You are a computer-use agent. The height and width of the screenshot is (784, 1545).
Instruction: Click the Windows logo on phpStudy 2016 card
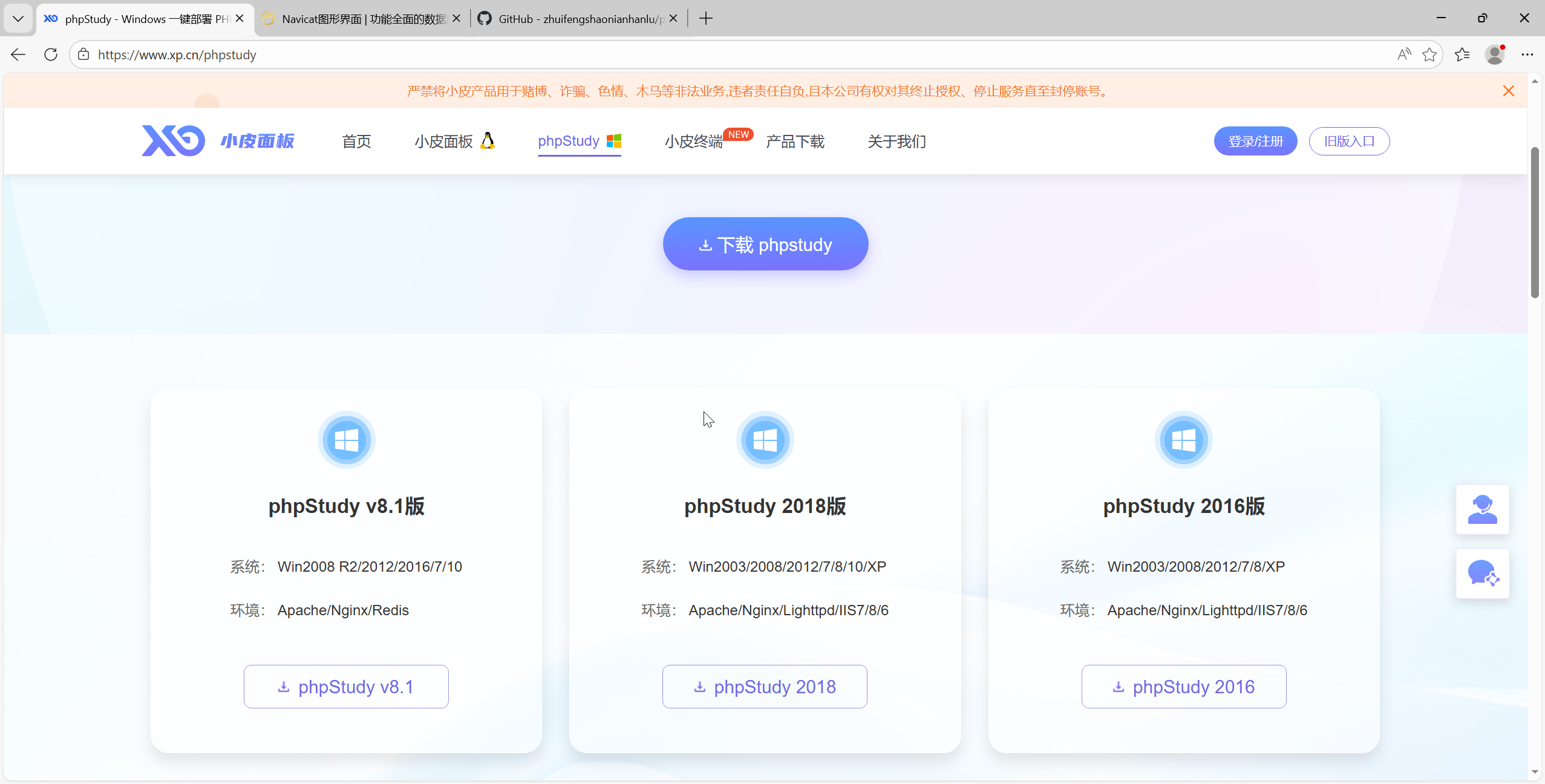1183,440
